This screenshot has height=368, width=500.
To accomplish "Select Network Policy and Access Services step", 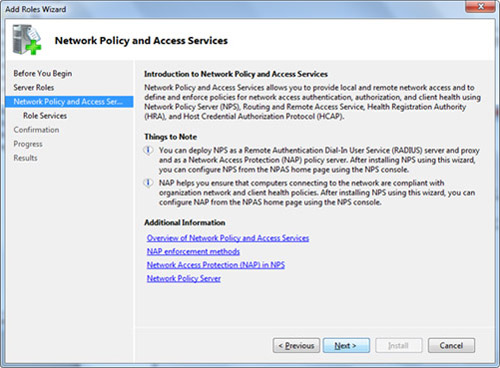I will click(69, 102).
